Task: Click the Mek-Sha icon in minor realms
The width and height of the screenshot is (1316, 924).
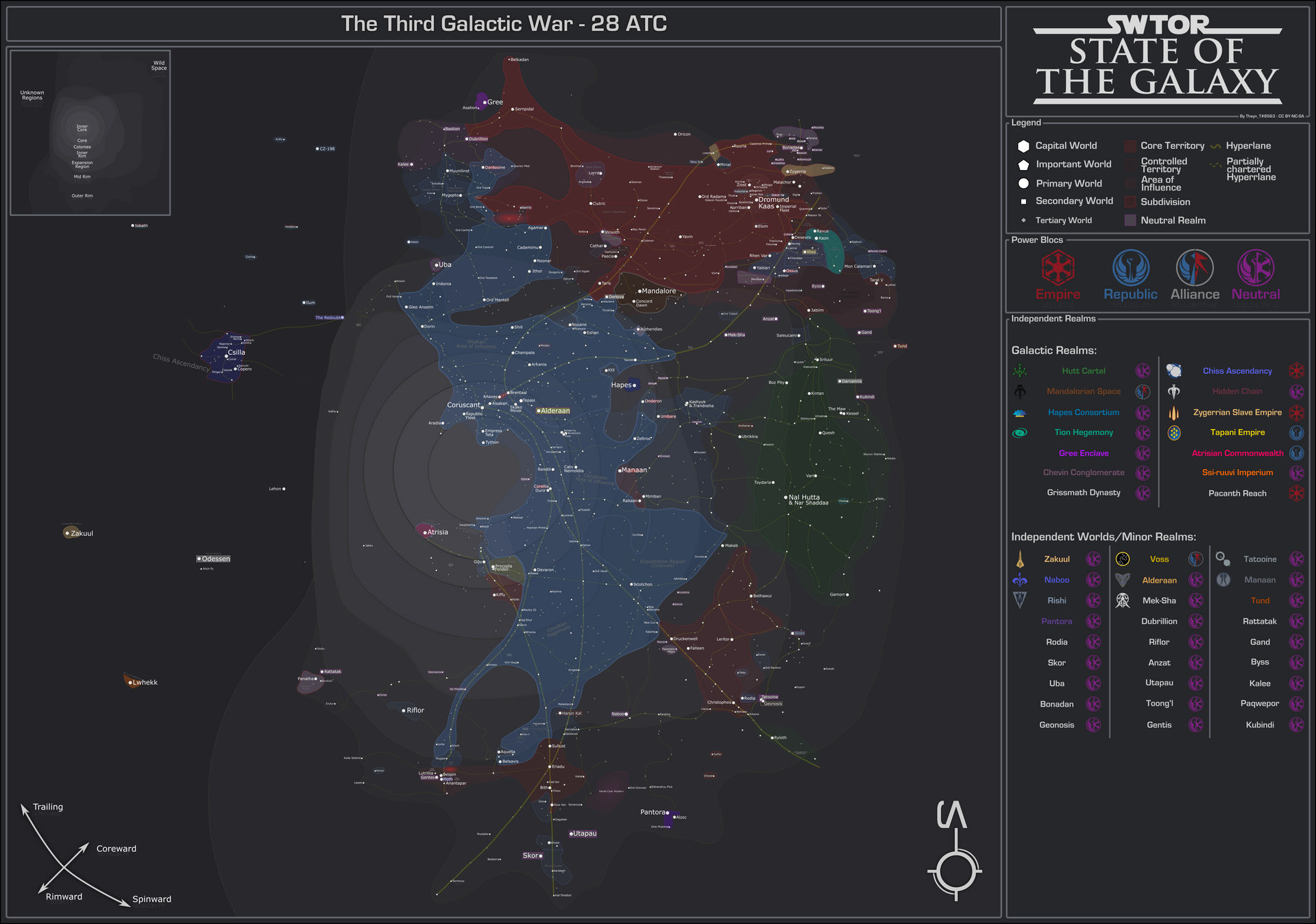Action: [1122, 600]
